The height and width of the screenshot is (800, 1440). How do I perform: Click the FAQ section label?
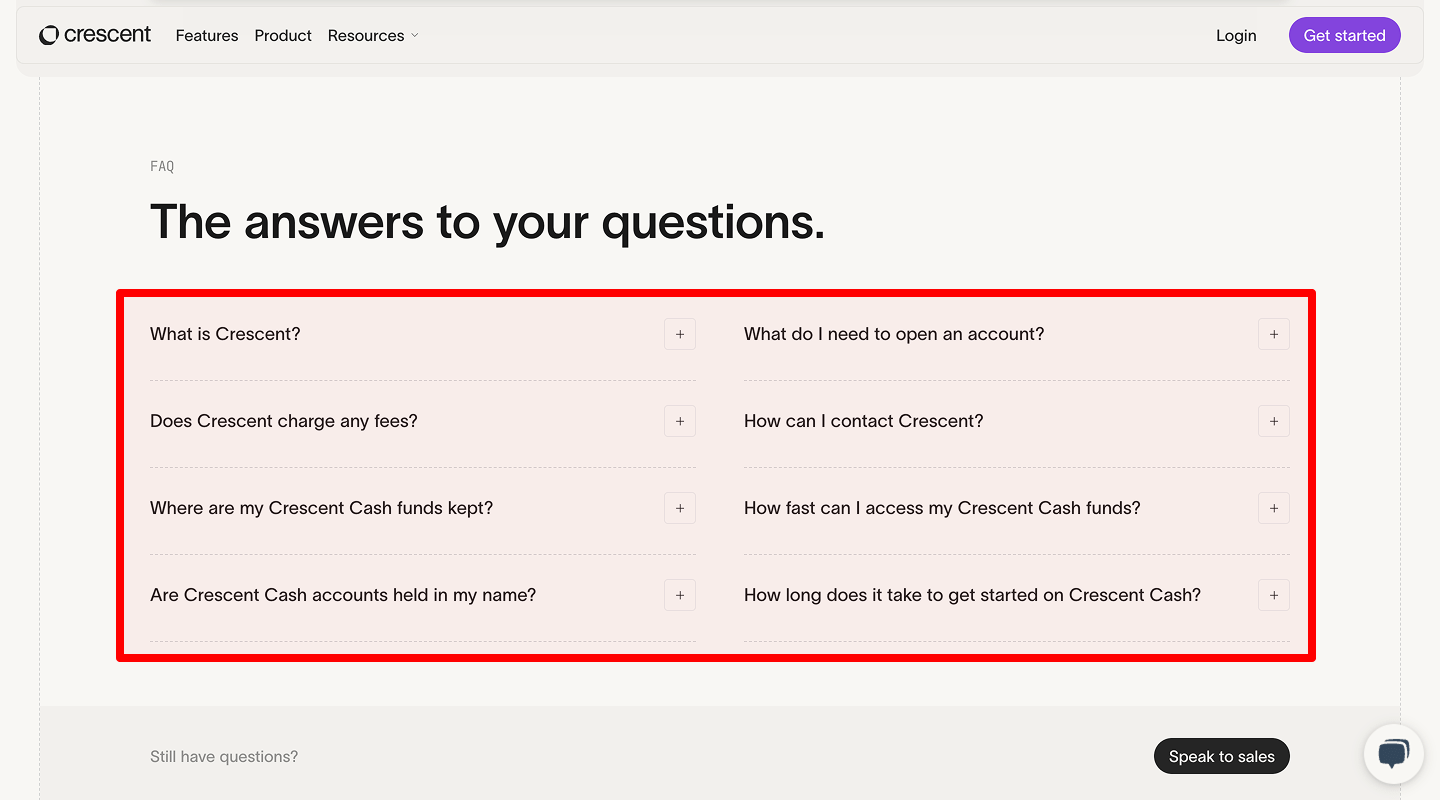point(161,166)
